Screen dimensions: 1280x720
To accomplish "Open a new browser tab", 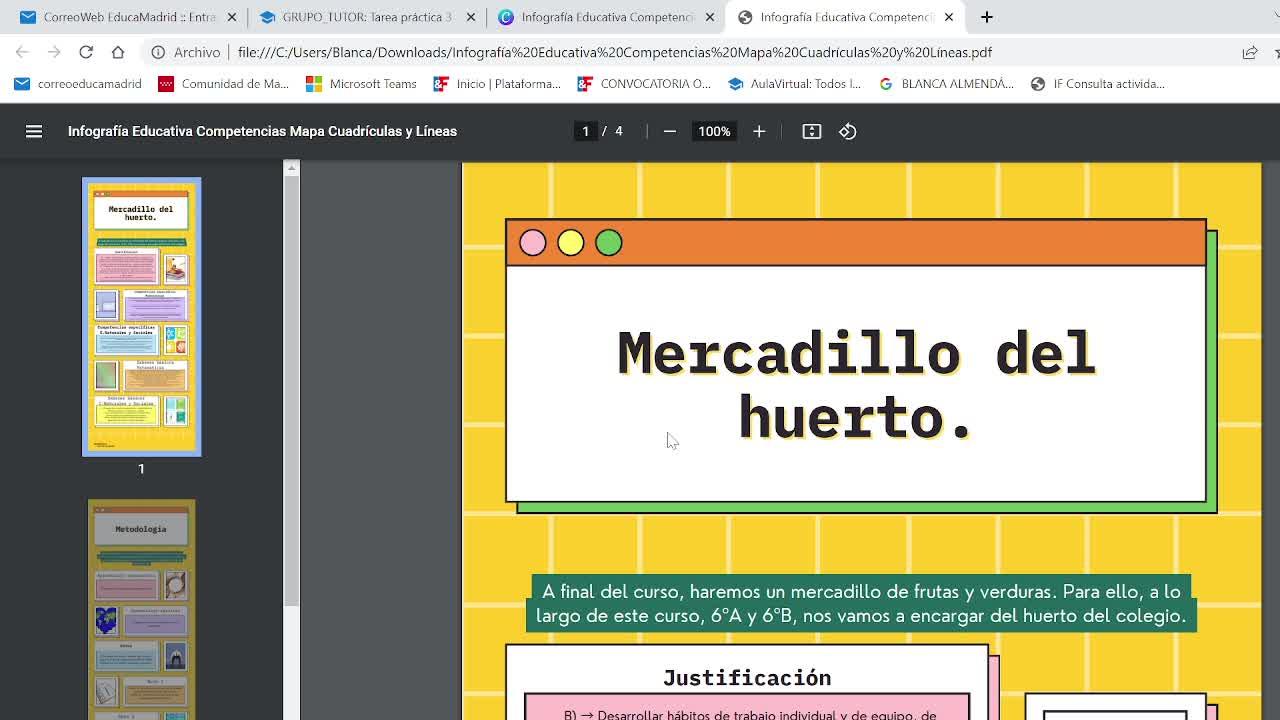I will pos(986,17).
